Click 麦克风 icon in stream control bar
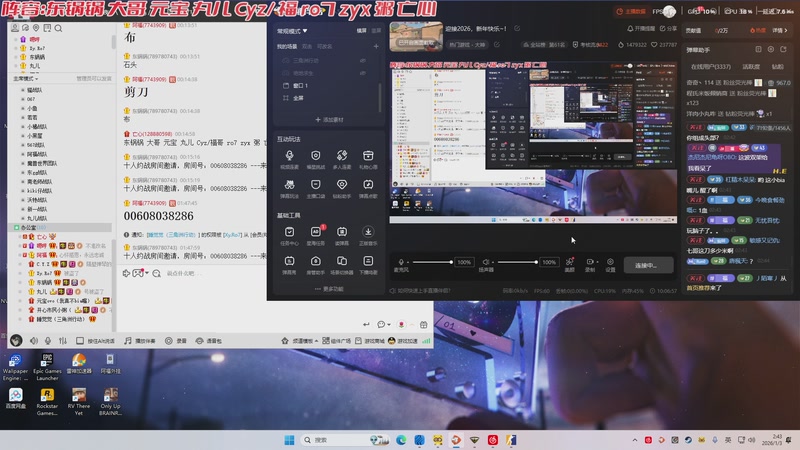 click(401, 262)
